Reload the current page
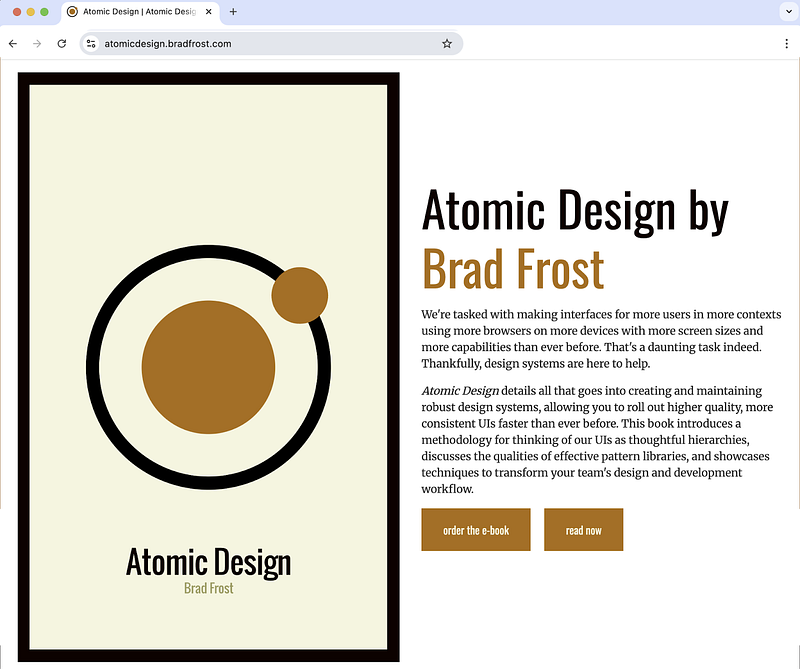This screenshot has height=669, width=800. tap(62, 44)
